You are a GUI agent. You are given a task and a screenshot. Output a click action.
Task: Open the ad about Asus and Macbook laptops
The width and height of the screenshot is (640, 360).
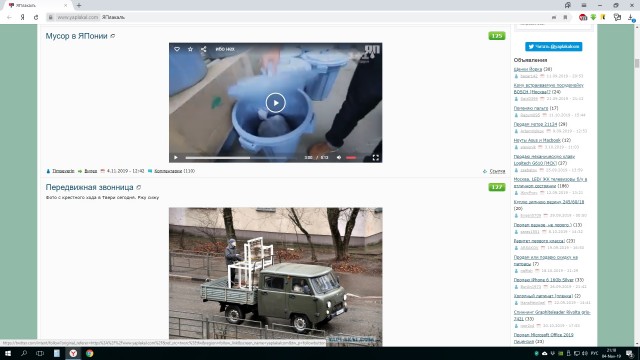(537, 140)
